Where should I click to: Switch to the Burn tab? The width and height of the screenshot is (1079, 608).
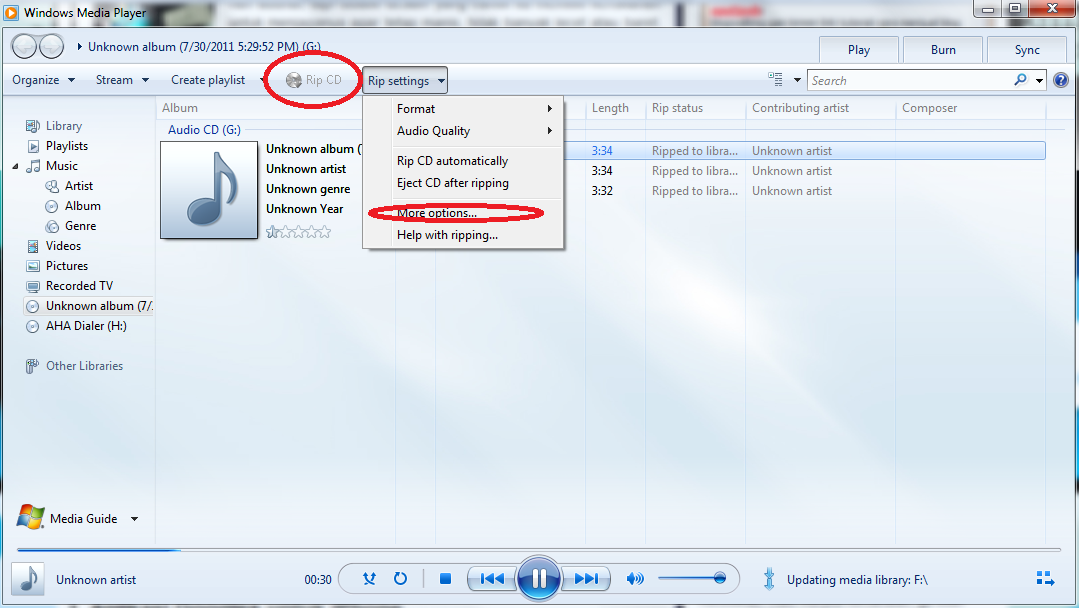point(941,48)
